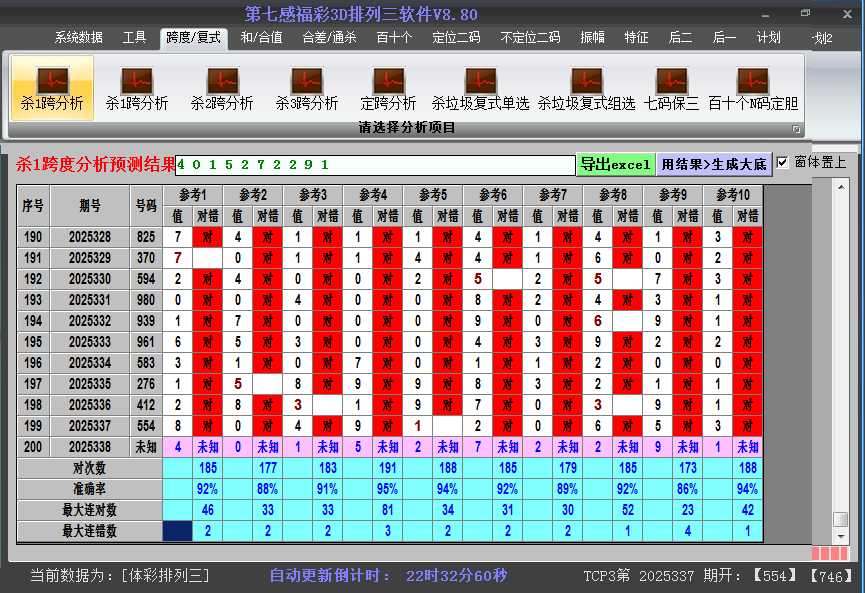Open the 工具 tab
The height and width of the screenshot is (593, 865).
(x=135, y=38)
